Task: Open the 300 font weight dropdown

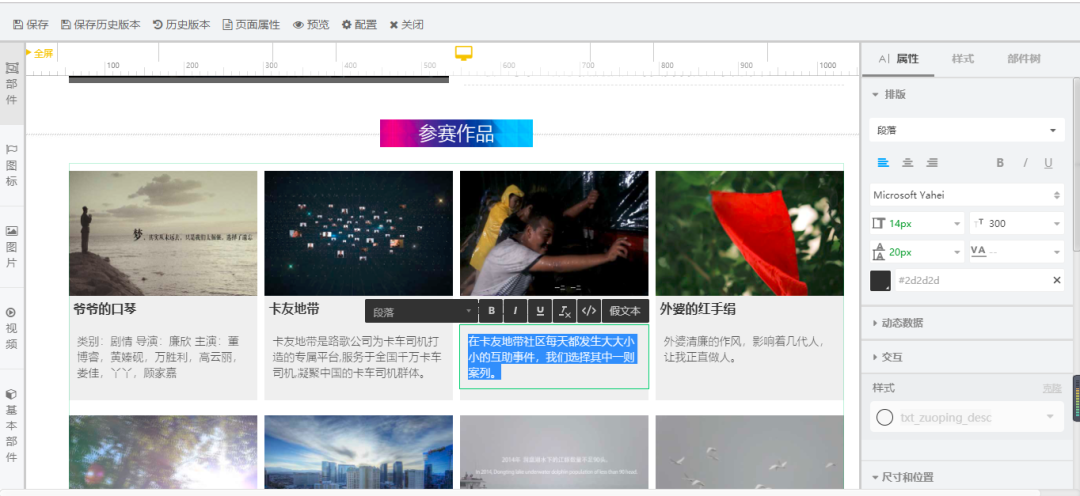Action: [1016, 223]
